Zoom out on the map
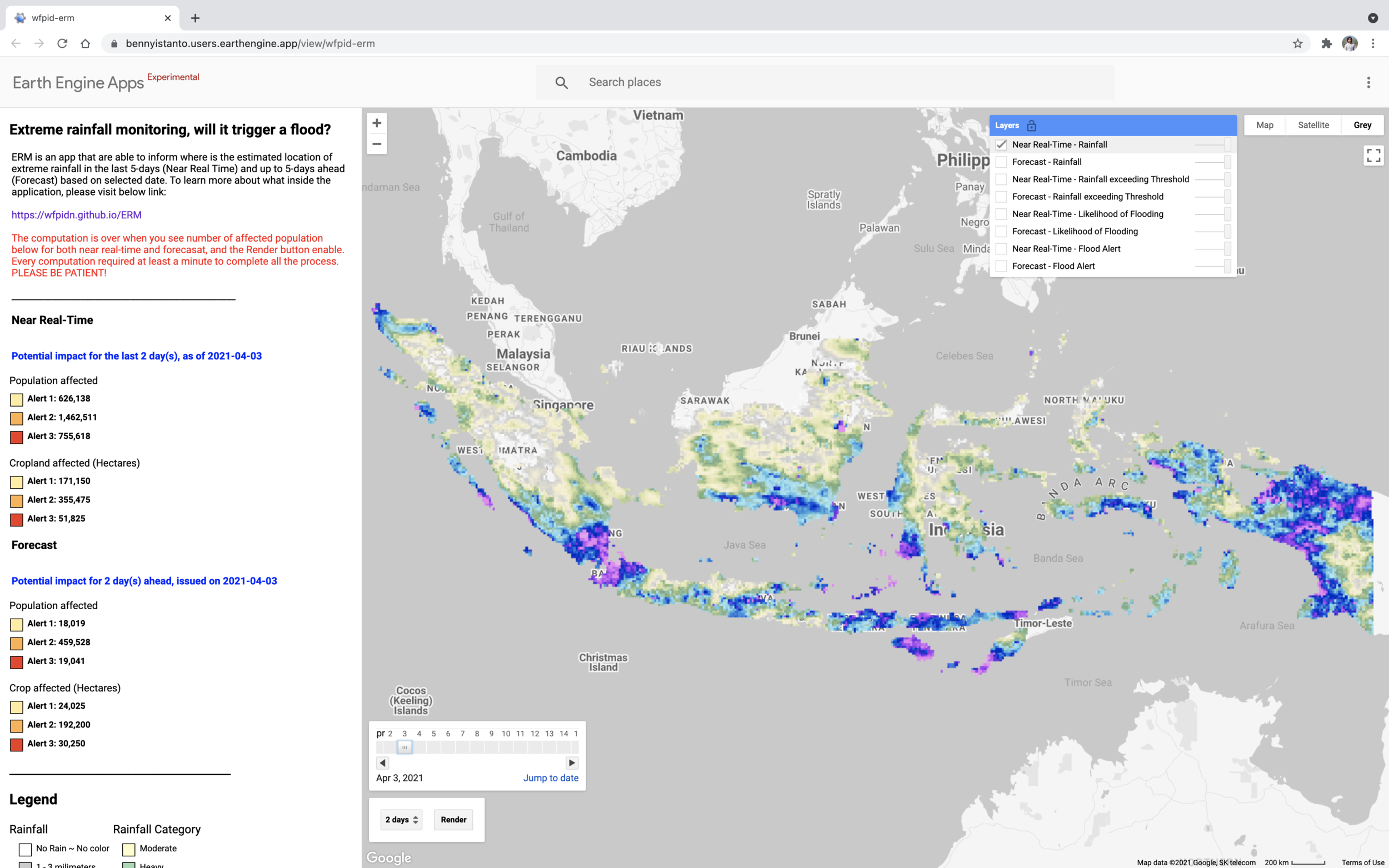1389x868 pixels. (x=377, y=144)
